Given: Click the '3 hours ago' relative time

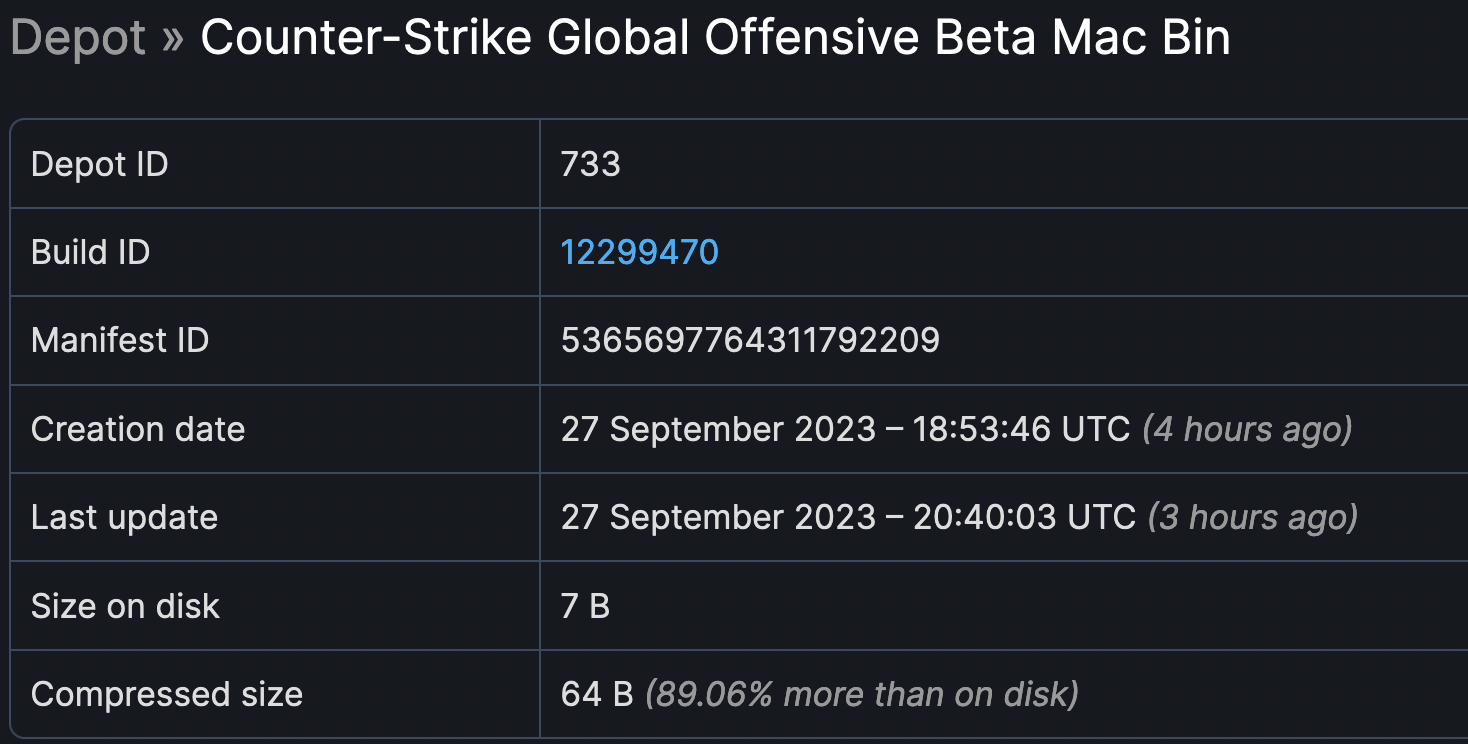Looking at the screenshot, I should [x=1252, y=517].
